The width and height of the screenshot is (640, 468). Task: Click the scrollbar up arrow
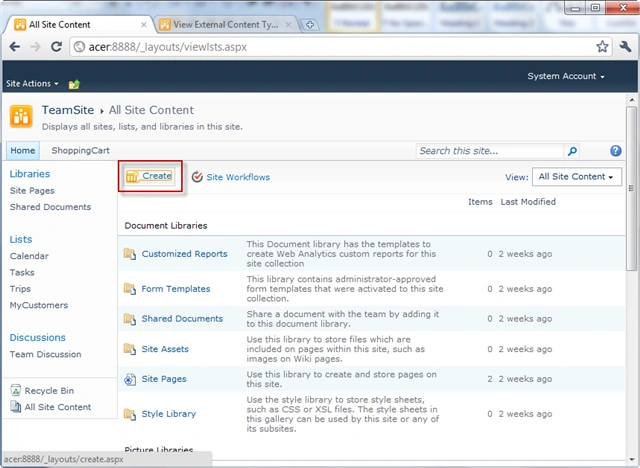[631, 100]
